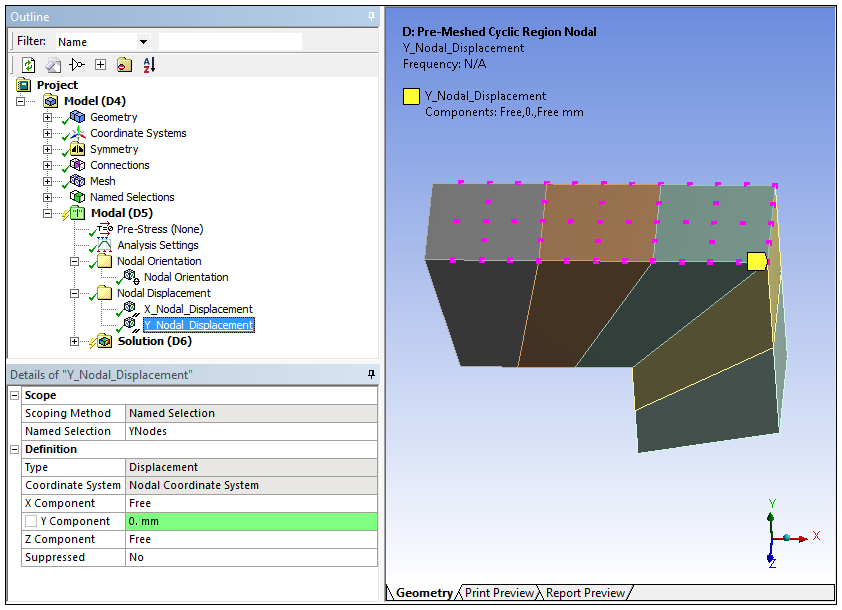Pin the Outline panel
The width and height of the screenshot is (842, 610).
[371, 17]
